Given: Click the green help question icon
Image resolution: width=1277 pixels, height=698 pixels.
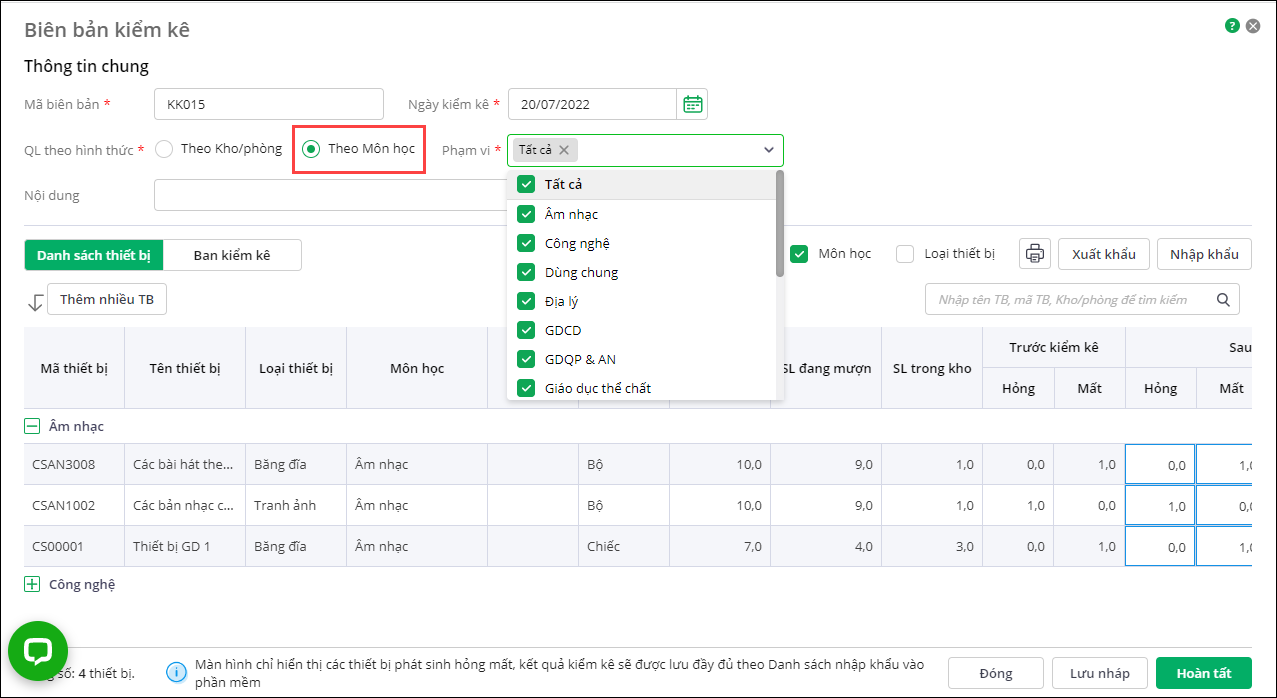Looking at the screenshot, I should coord(1232,26).
